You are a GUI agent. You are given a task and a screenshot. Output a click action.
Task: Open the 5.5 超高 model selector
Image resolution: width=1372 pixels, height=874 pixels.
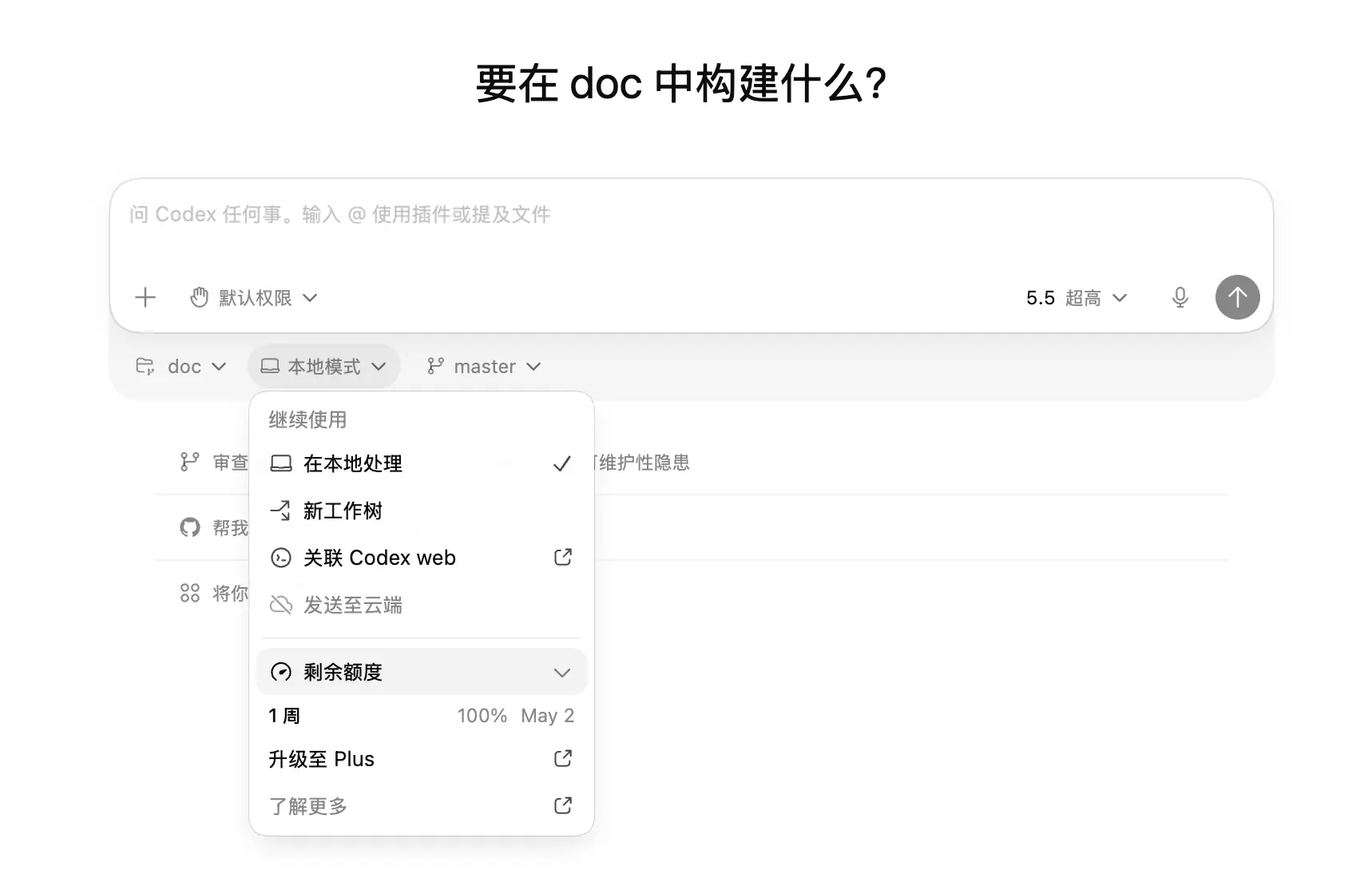pos(1076,298)
